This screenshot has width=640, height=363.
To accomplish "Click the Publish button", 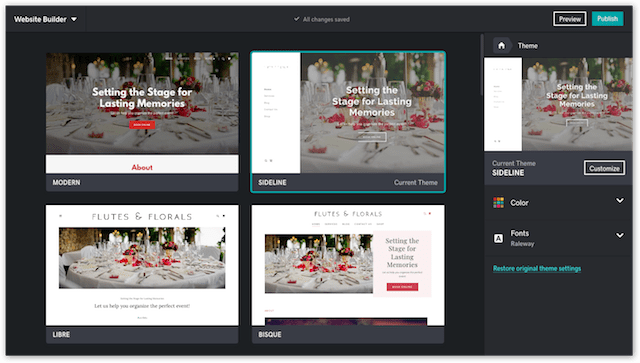I will coord(607,19).
